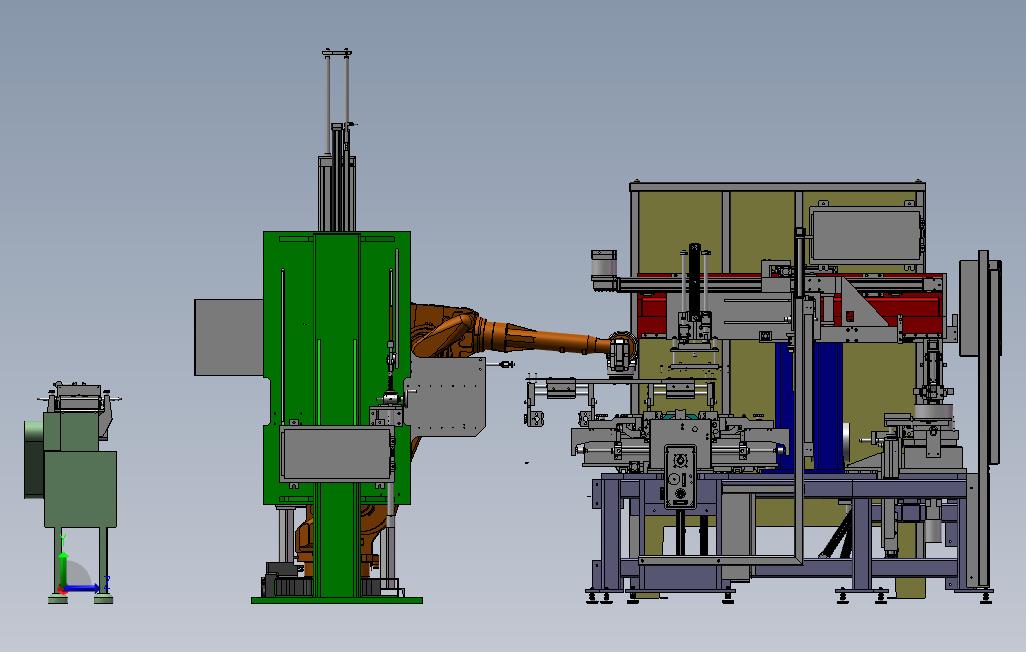Viewport: 1026px width, 652px height.
Task: Select the control box with round dials
Action: (680, 477)
